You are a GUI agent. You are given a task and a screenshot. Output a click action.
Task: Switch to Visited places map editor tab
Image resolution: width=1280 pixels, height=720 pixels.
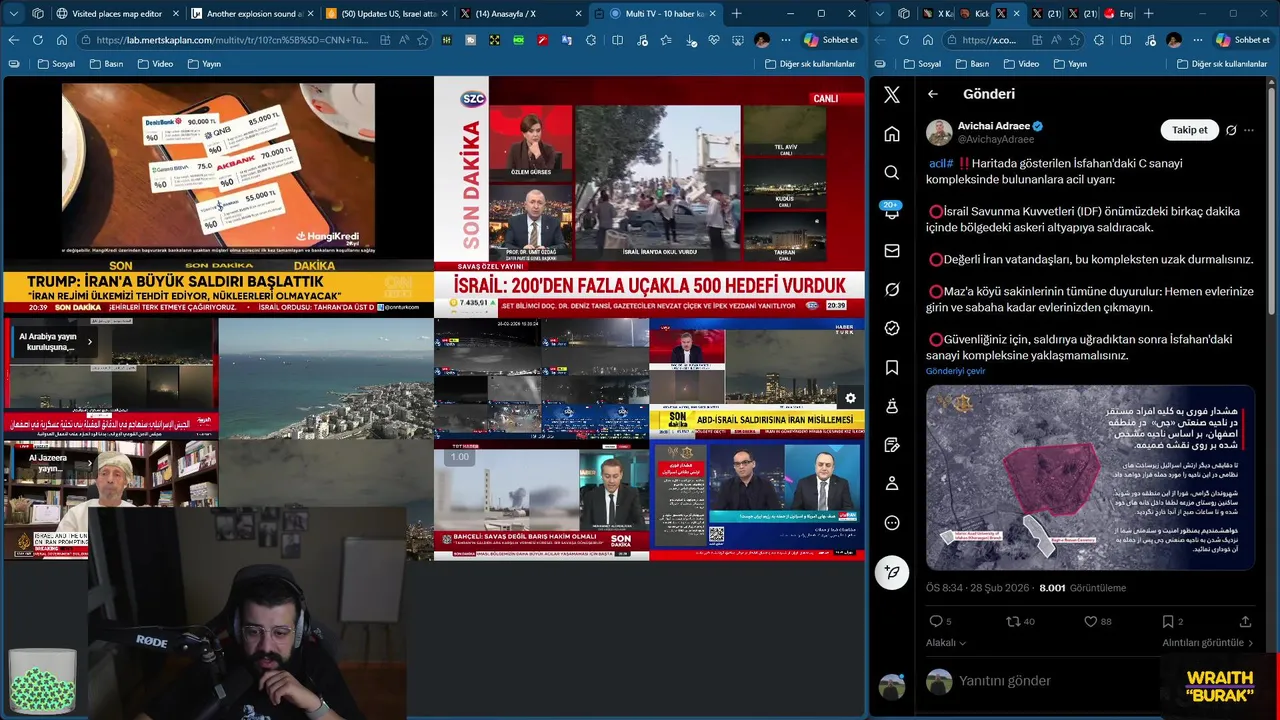pyautogui.click(x=116, y=13)
